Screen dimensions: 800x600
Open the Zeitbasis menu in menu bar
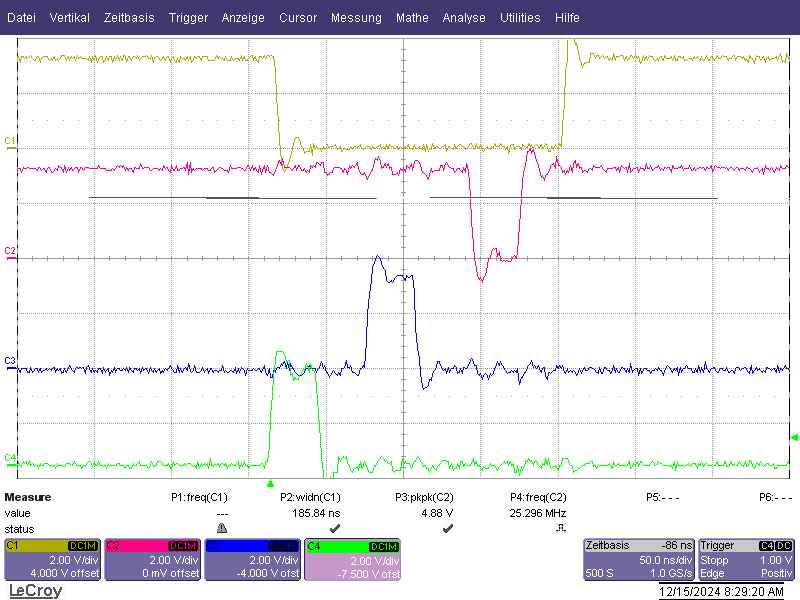click(x=129, y=18)
